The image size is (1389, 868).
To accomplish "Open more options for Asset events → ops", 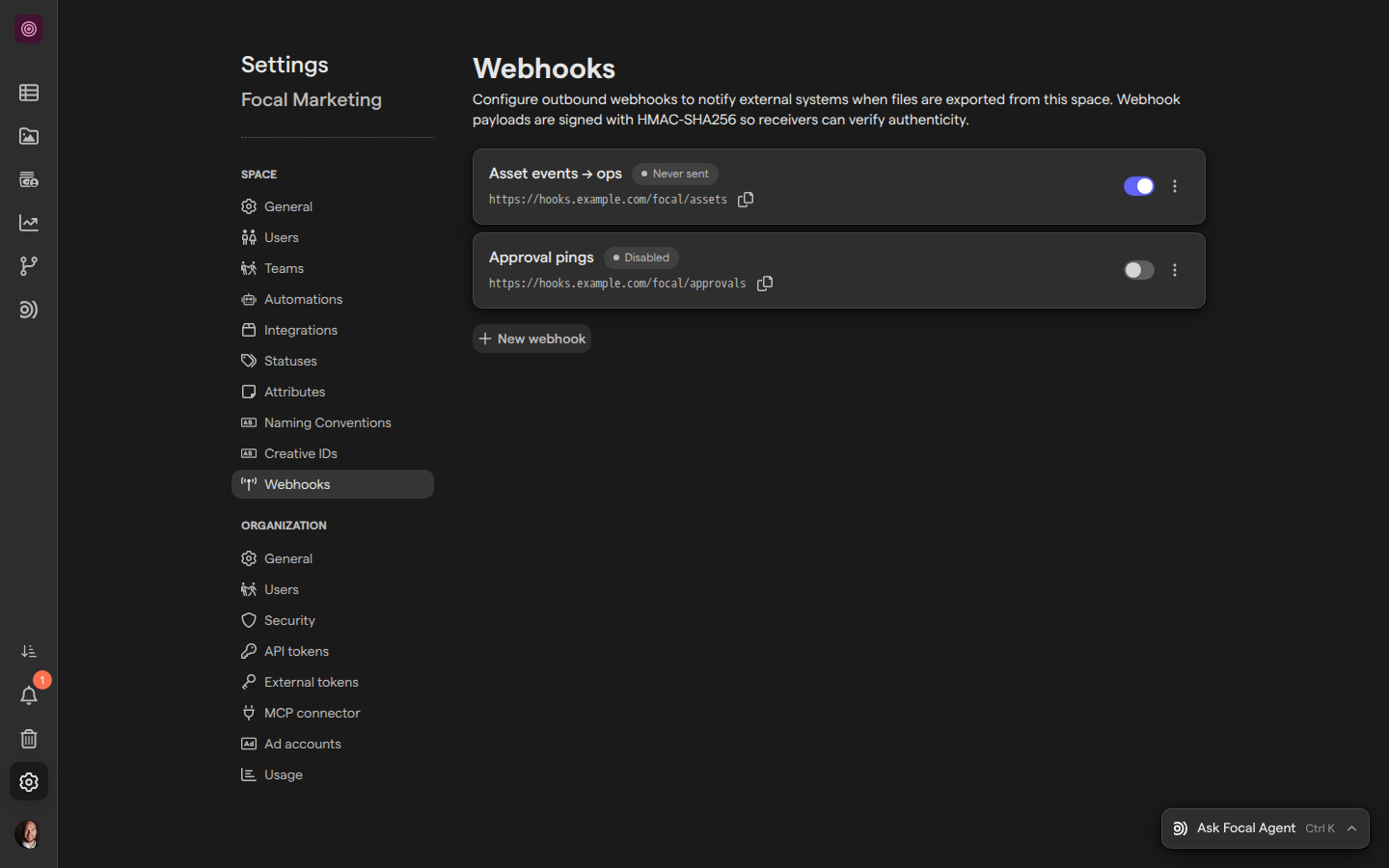I will (x=1175, y=186).
